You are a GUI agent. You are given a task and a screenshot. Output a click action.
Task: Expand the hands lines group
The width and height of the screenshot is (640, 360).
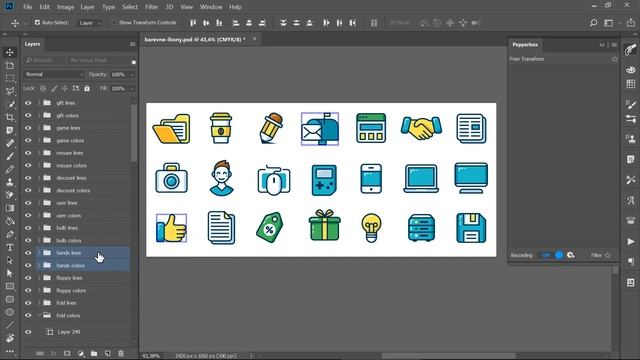click(39, 253)
